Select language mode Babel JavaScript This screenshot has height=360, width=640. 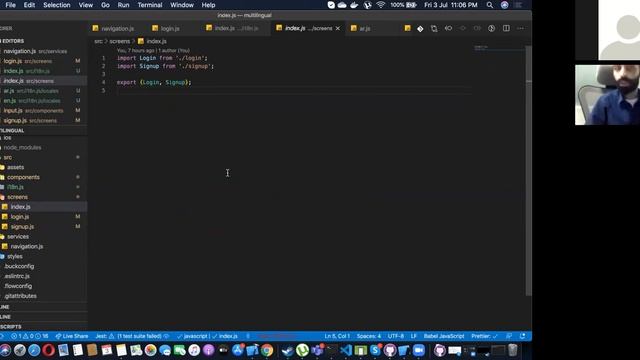[x=444, y=336]
